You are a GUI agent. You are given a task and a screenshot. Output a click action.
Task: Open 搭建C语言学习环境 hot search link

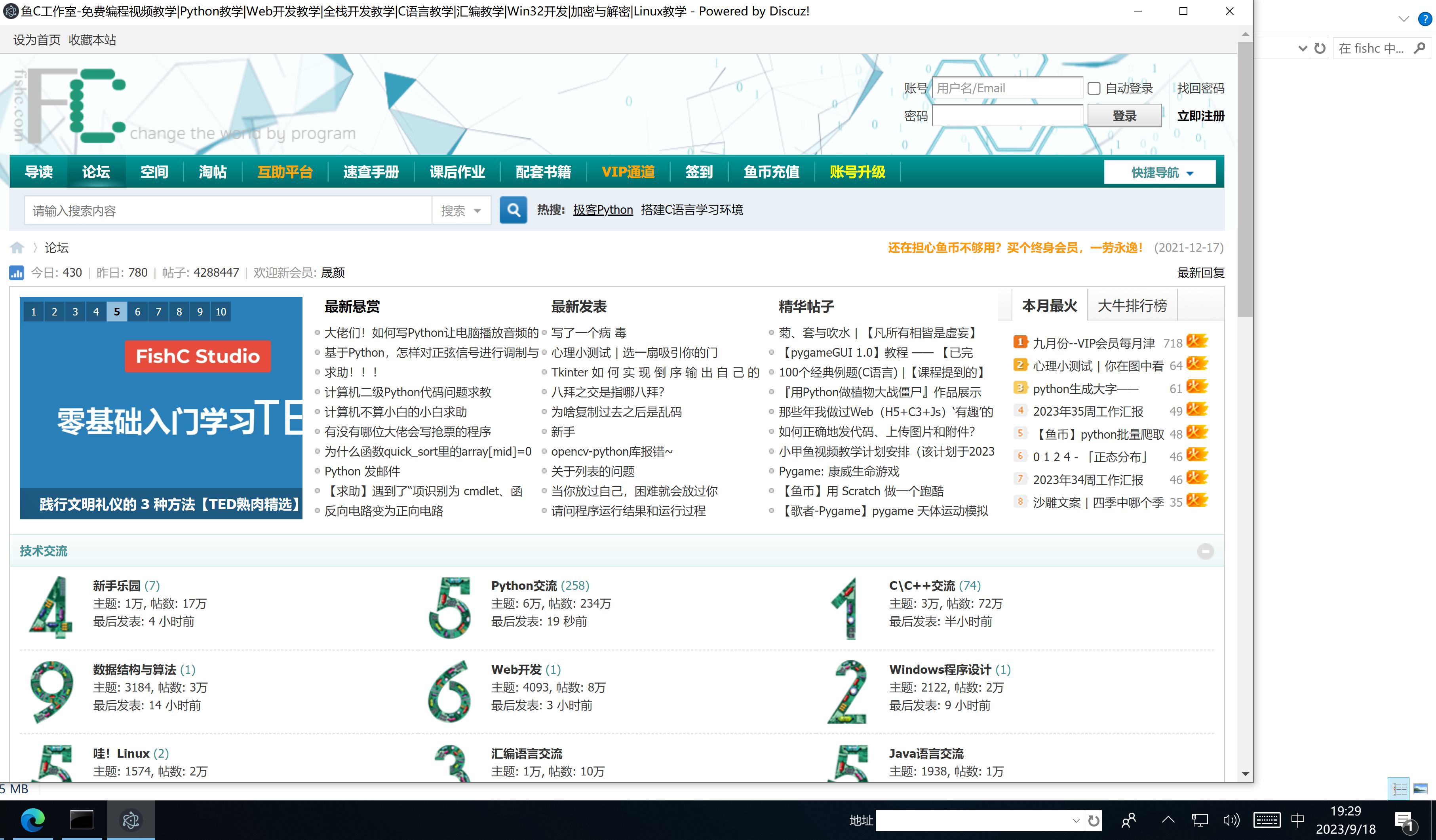pos(692,210)
